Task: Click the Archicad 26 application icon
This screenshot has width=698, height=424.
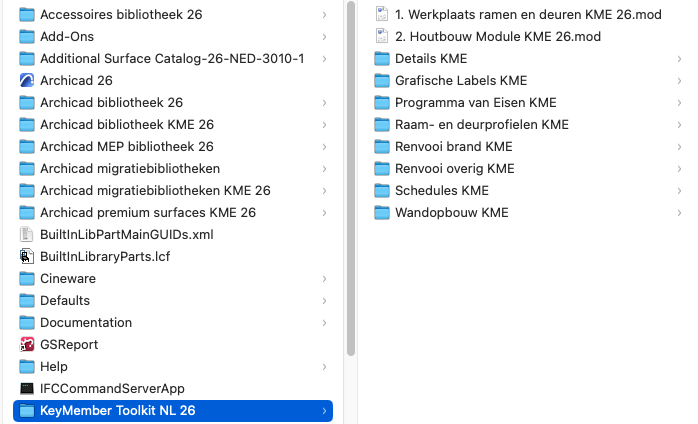Action: tap(27, 81)
